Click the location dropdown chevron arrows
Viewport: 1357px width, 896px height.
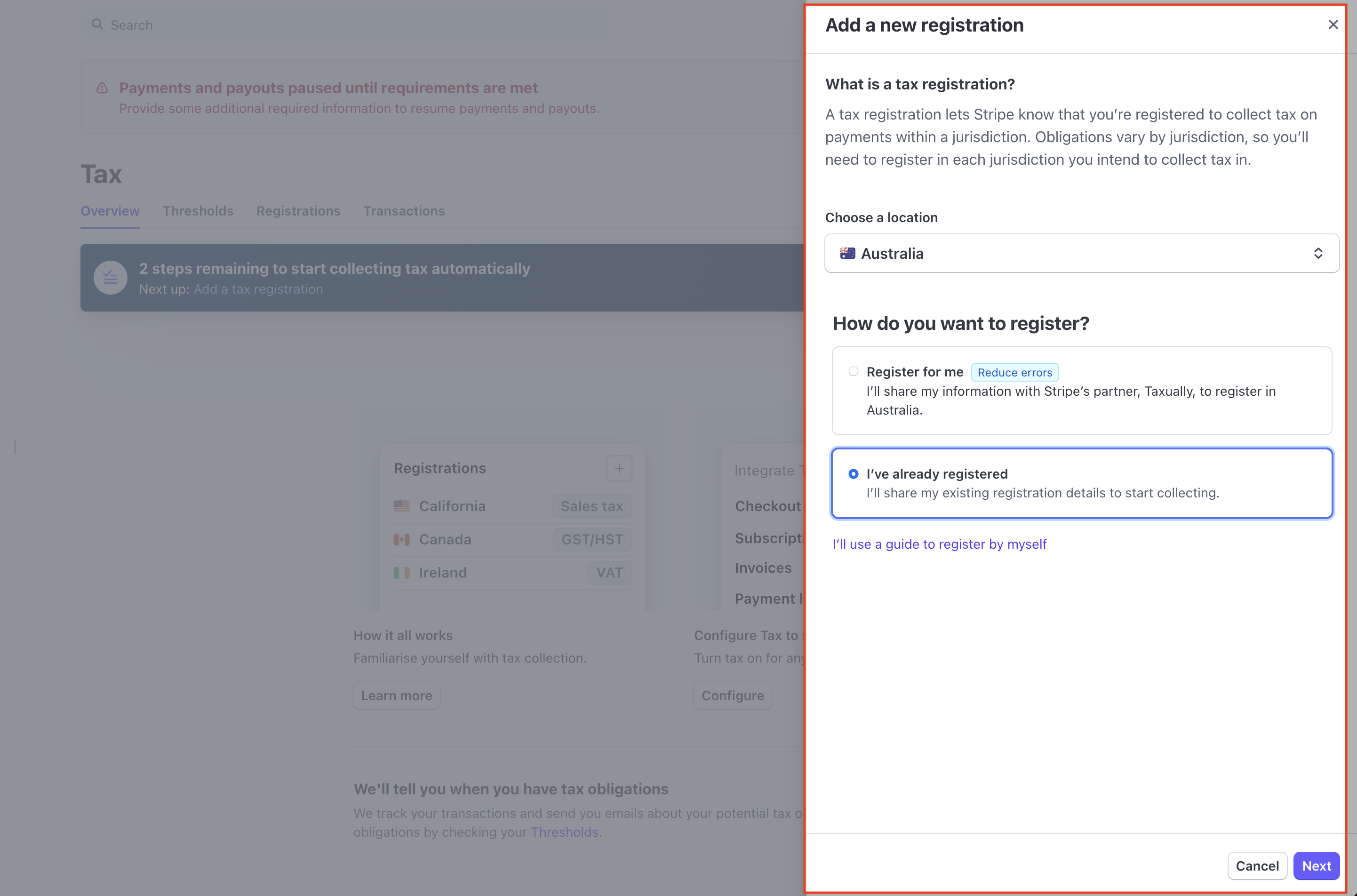(x=1317, y=253)
